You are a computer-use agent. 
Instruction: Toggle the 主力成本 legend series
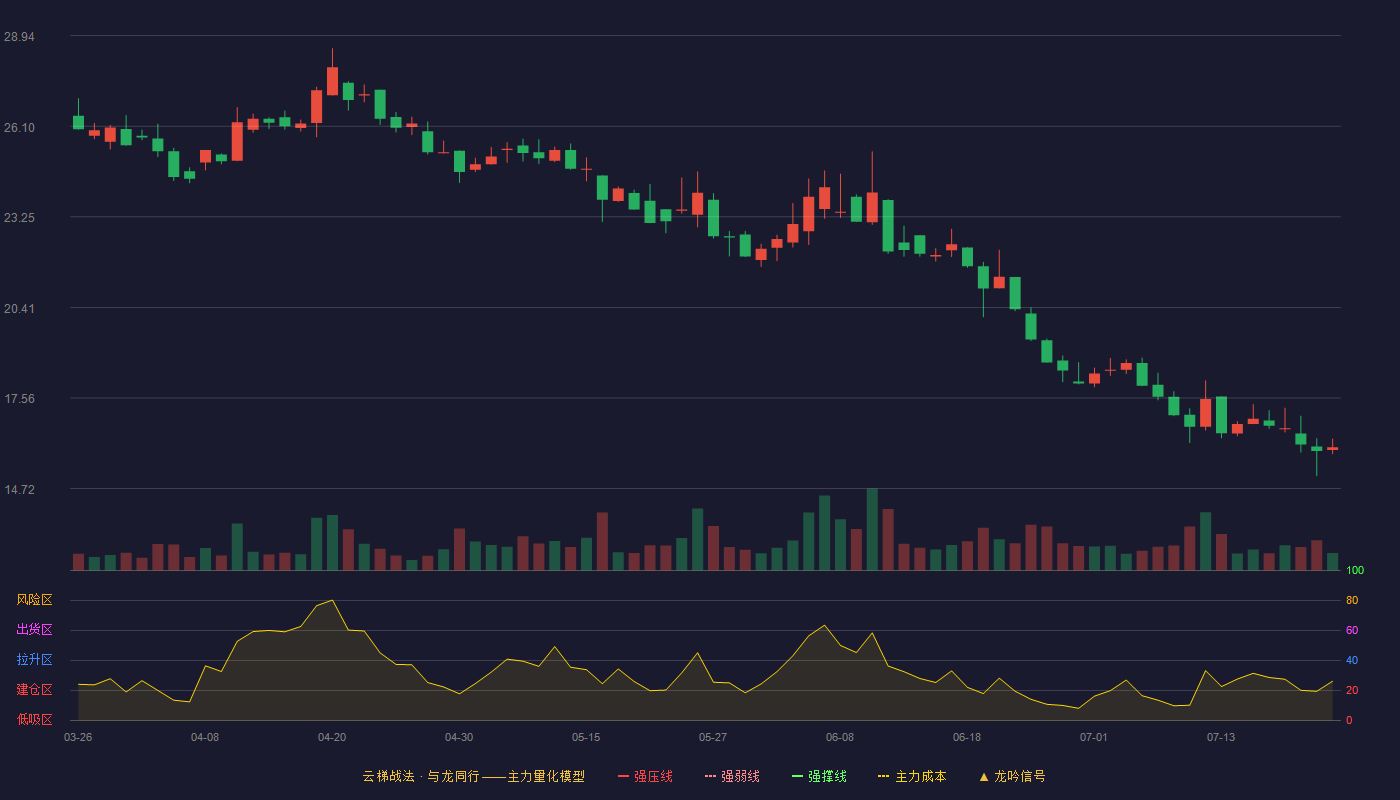click(x=912, y=776)
